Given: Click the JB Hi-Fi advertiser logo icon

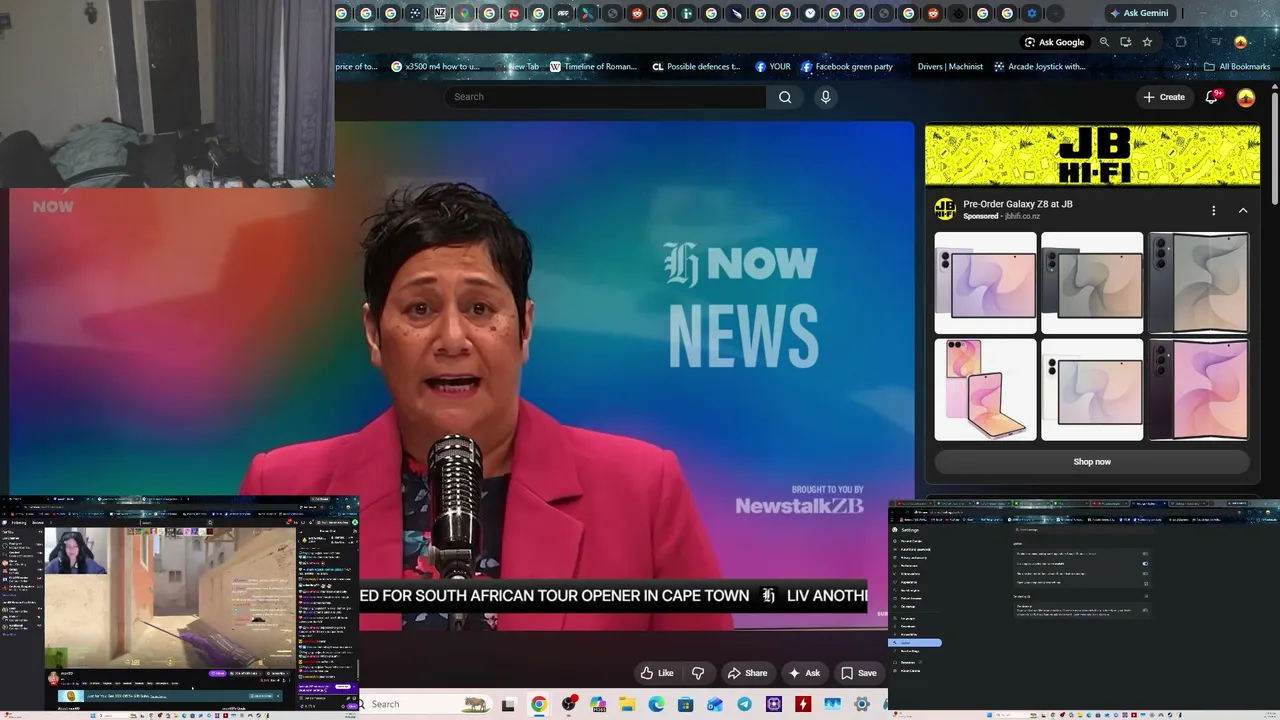Looking at the screenshot, I should [x=945, y=209].
